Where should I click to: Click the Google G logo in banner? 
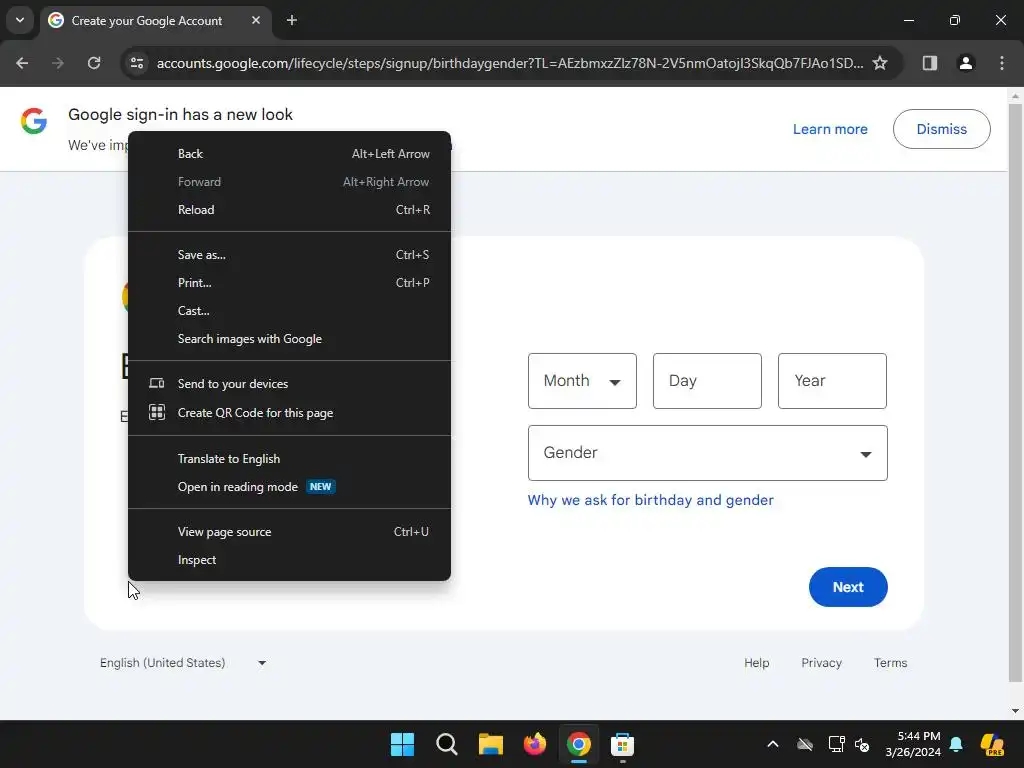[34, 121]
